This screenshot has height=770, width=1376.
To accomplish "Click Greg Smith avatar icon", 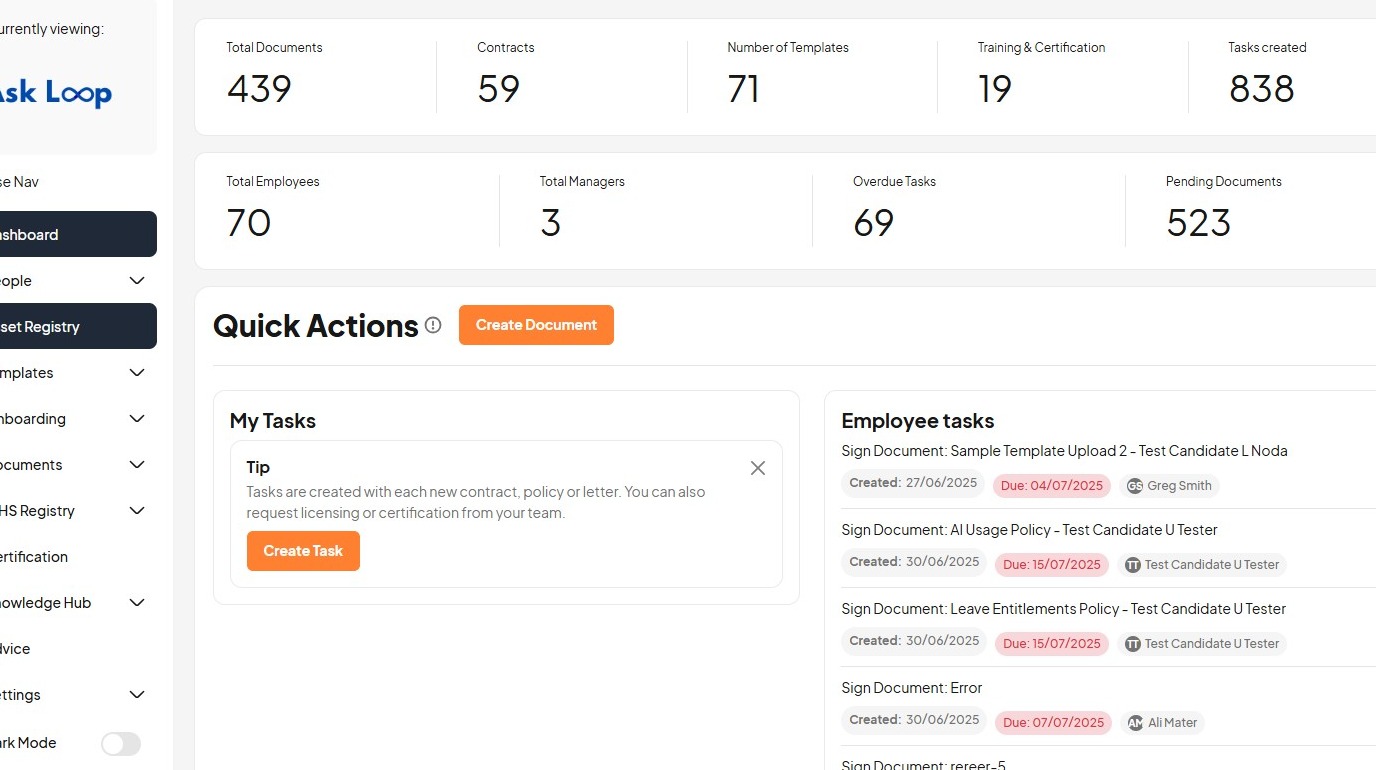I will (1135, 486).
